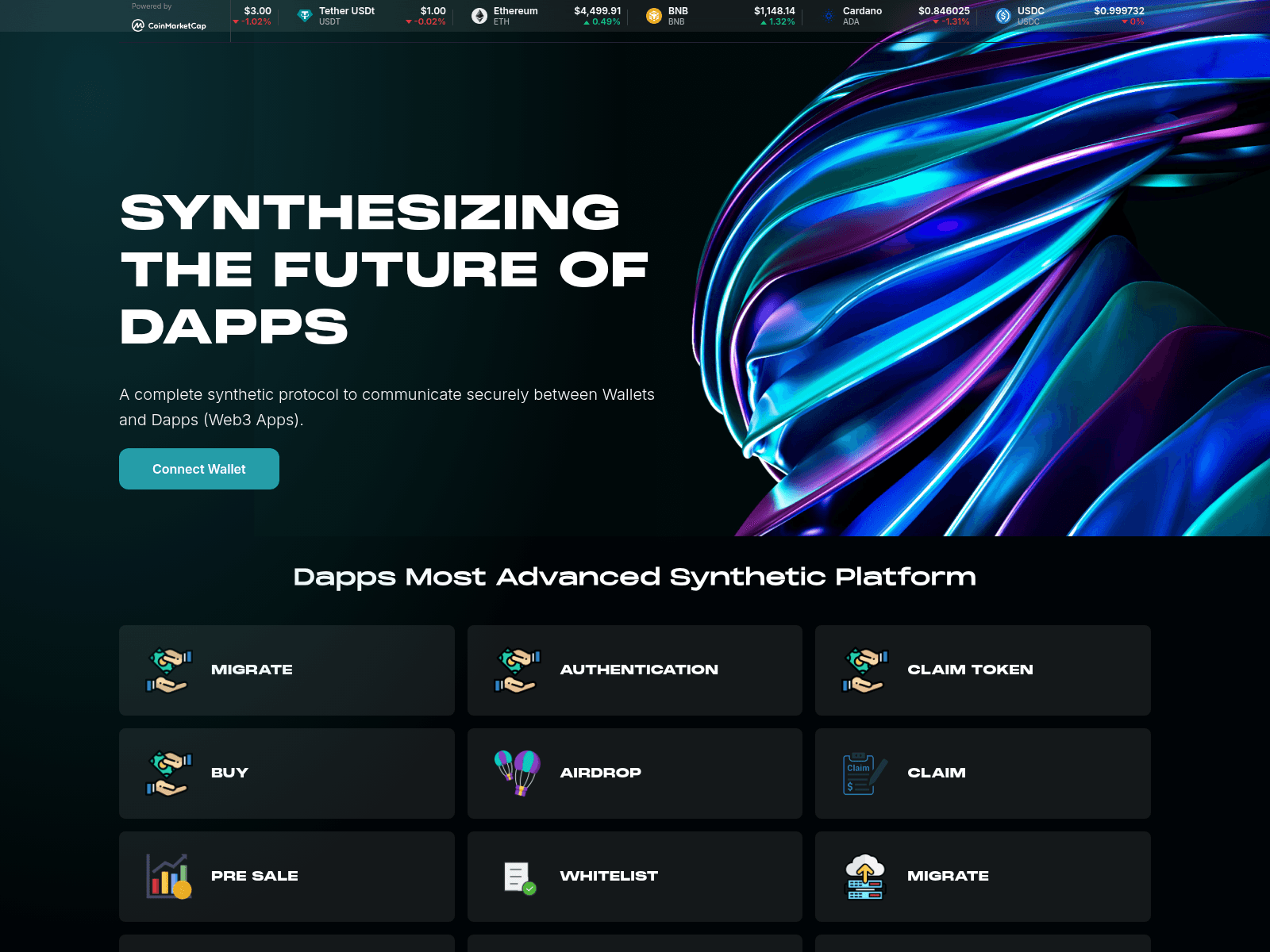Image resolution: width=1270 pixels, height=952 pixels.
Task: Click the Tether USDt coin icon
Action: [305, 16]
